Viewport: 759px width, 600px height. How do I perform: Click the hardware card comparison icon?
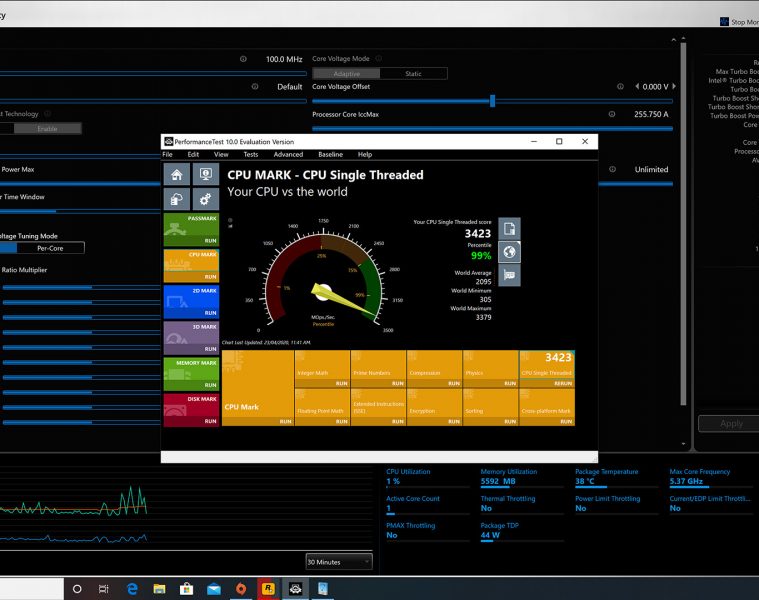(x=509, y=275)
